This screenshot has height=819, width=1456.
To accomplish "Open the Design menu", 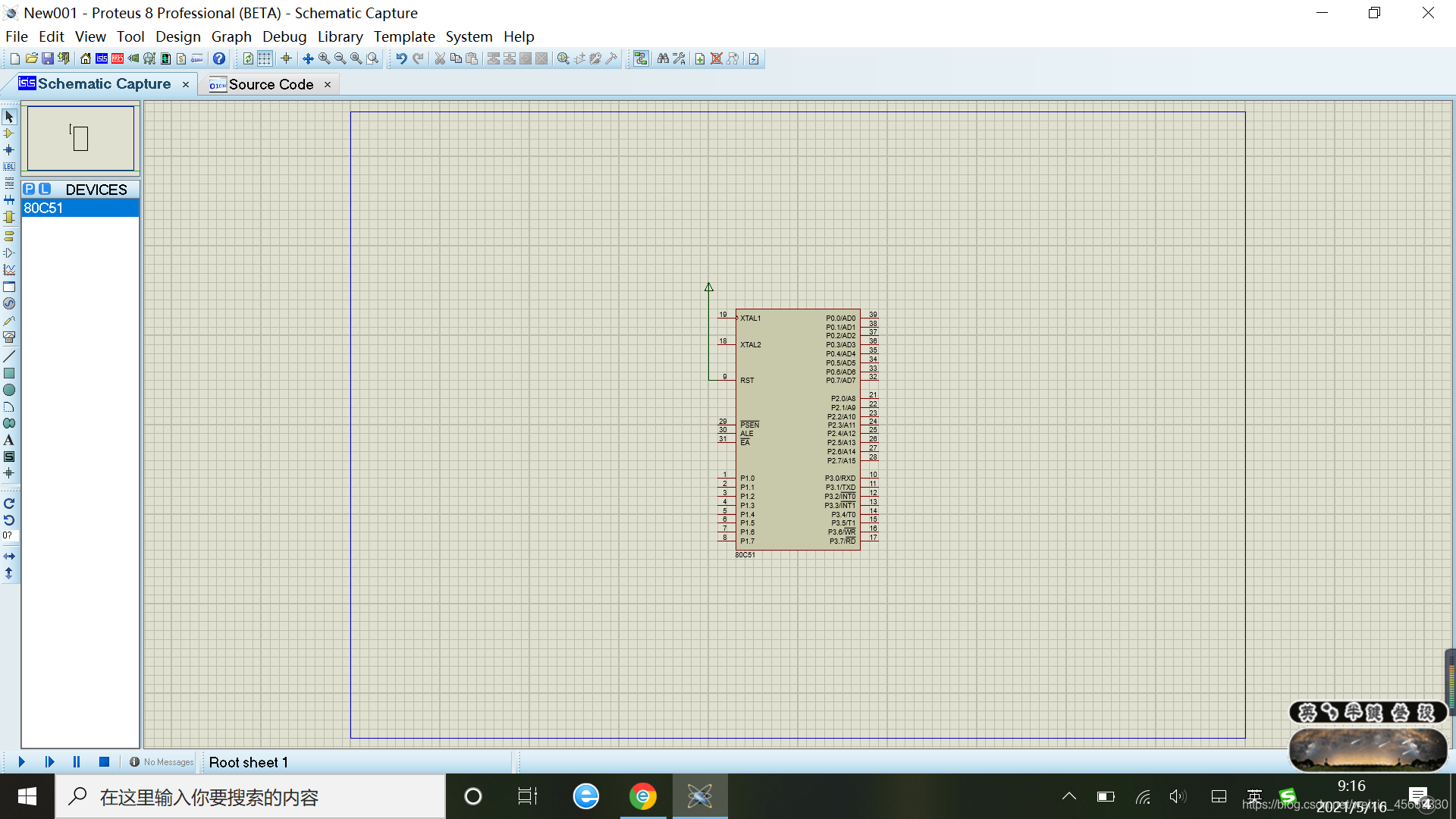I will (x=177, y=36).
